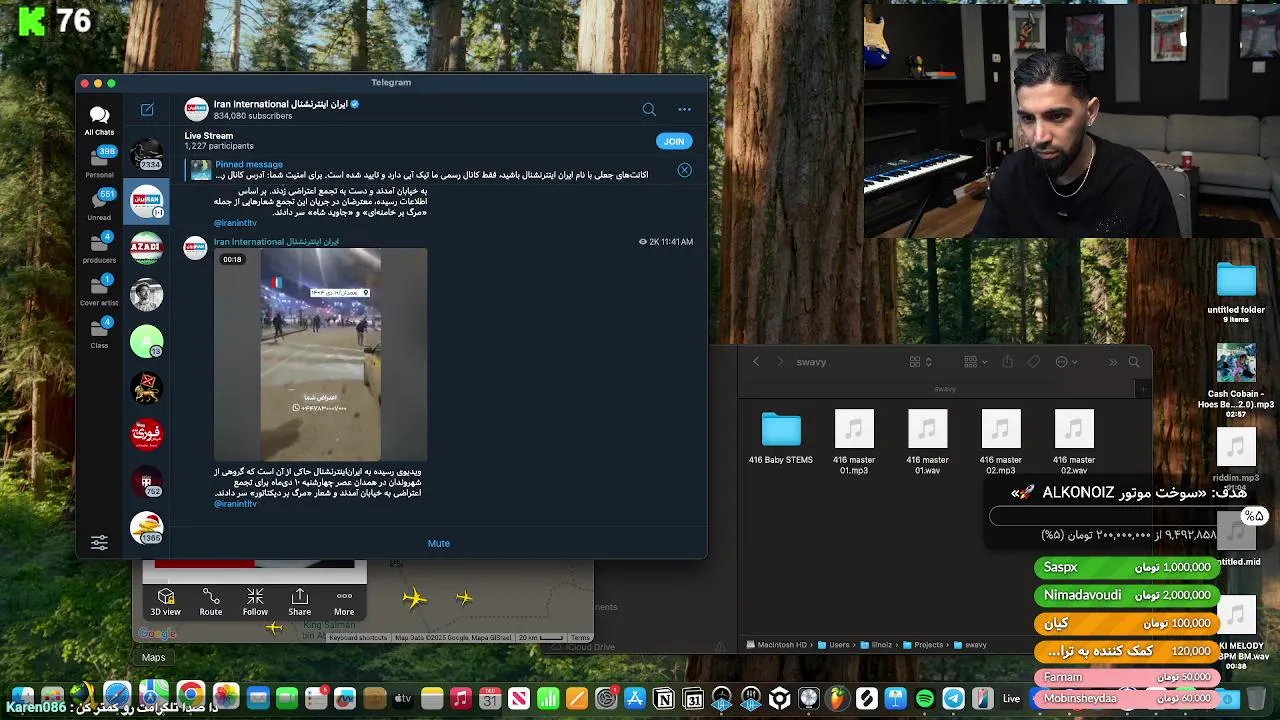Click @iranintltv link below the video caption

tap(235, 504)
